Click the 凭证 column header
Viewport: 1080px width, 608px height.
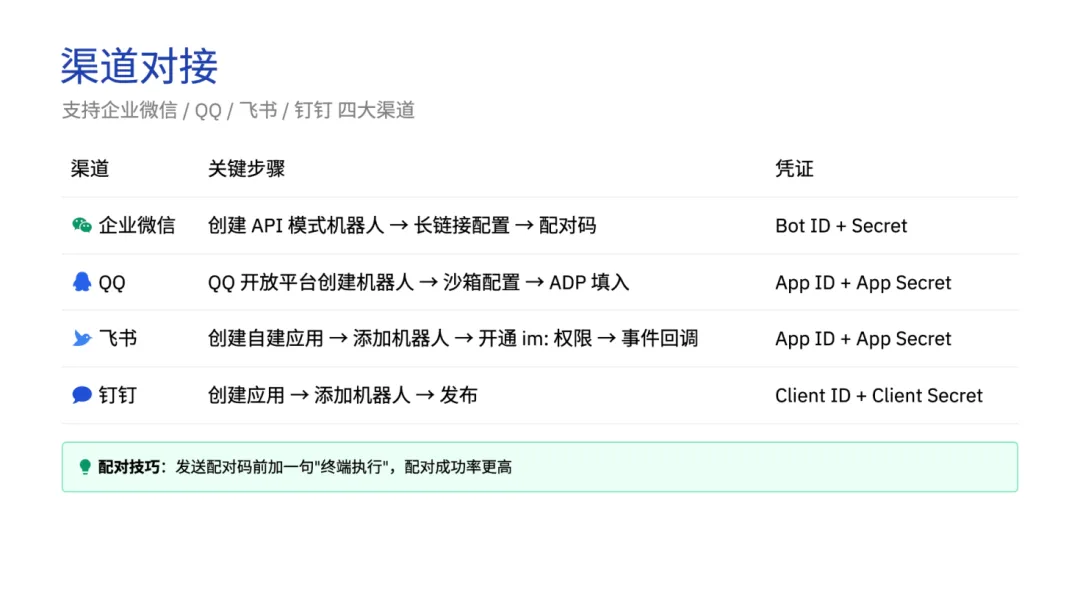click(794, 169)
